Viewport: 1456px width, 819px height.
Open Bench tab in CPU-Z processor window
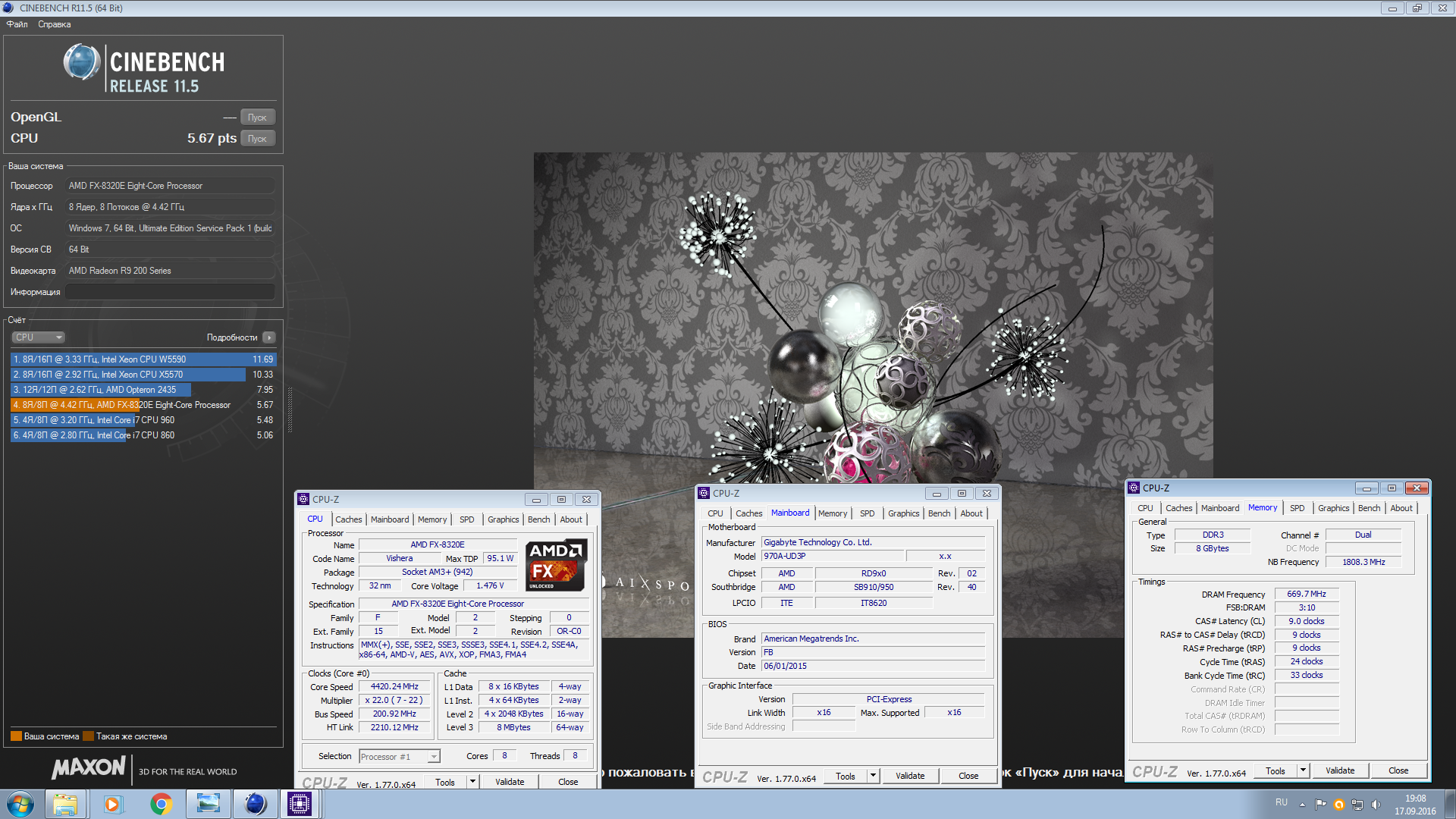pos(539,519)
